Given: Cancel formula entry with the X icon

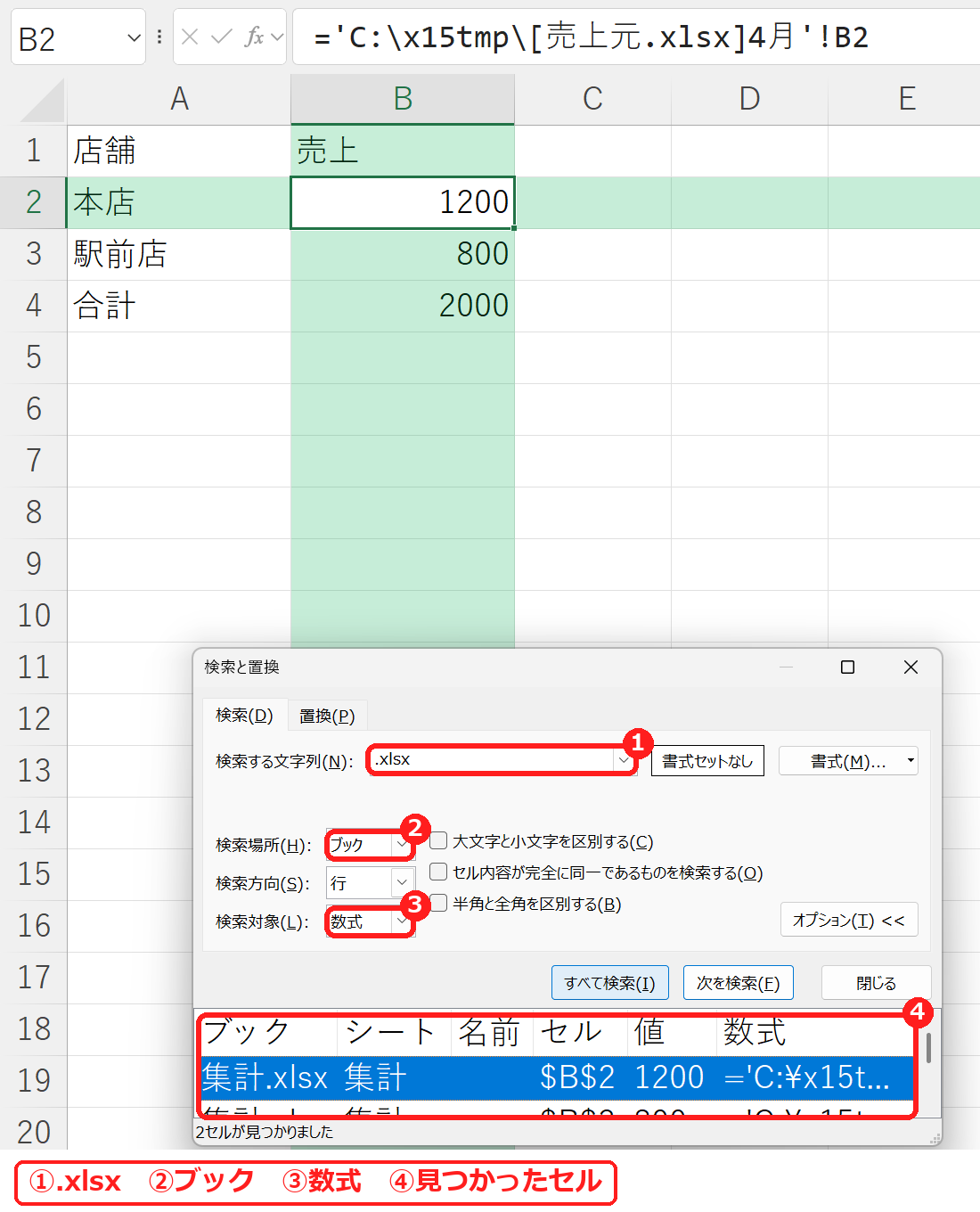Looking at the screenshot, I should click(190, 37).
